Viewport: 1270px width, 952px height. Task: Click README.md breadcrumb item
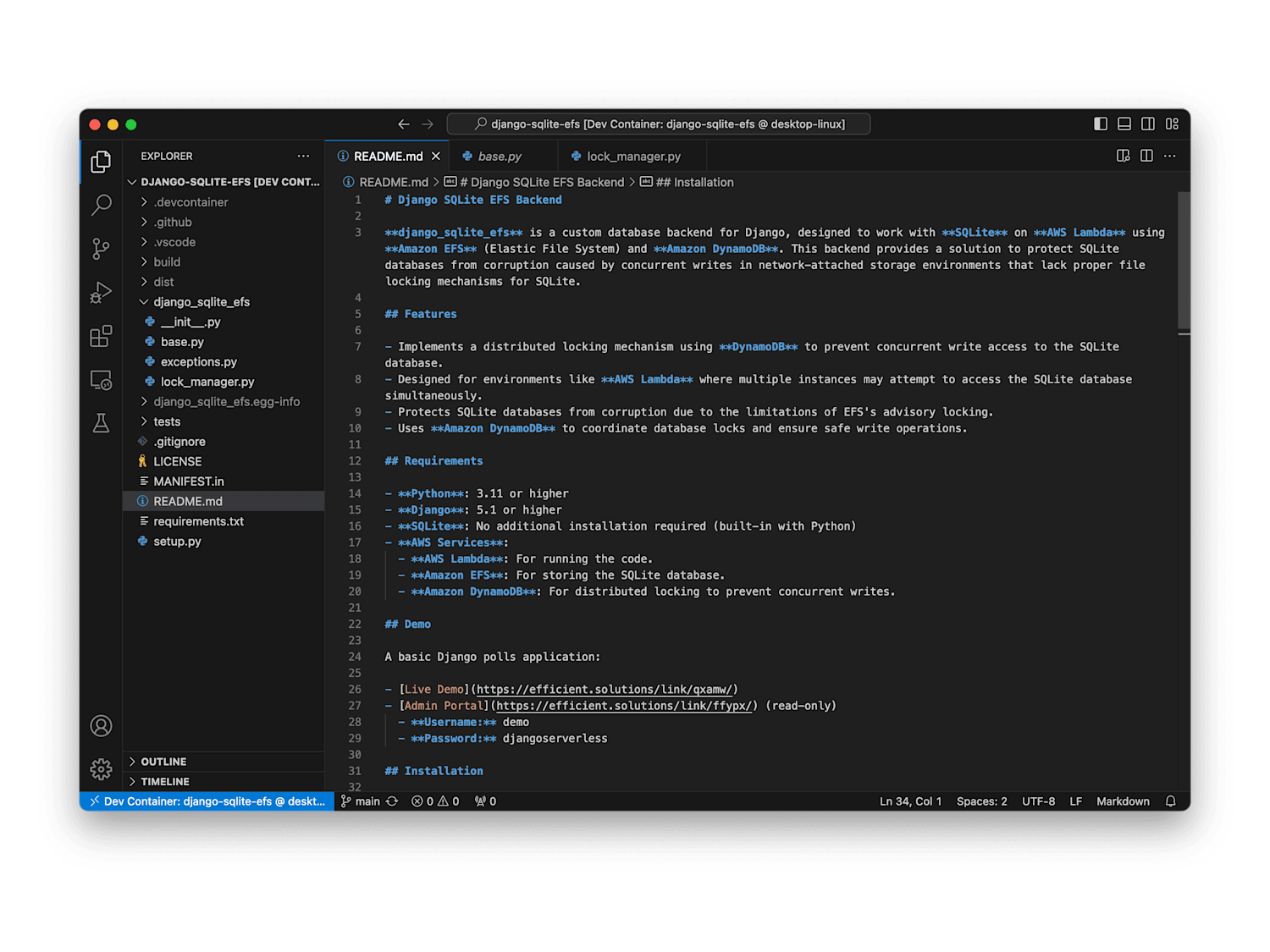click(x=385, y=182)
